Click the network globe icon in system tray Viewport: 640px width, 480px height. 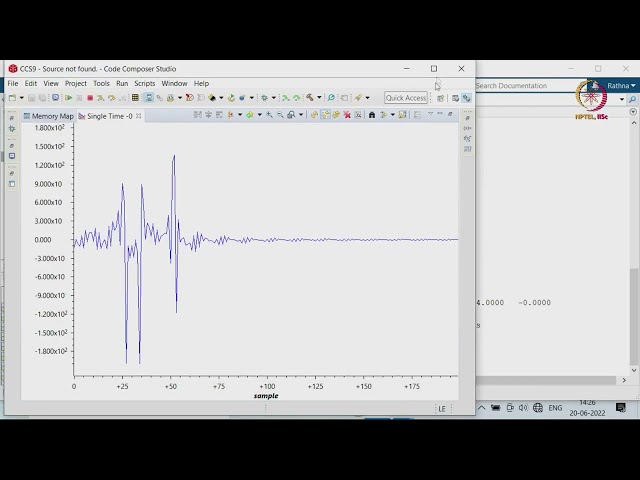(538, 408)
